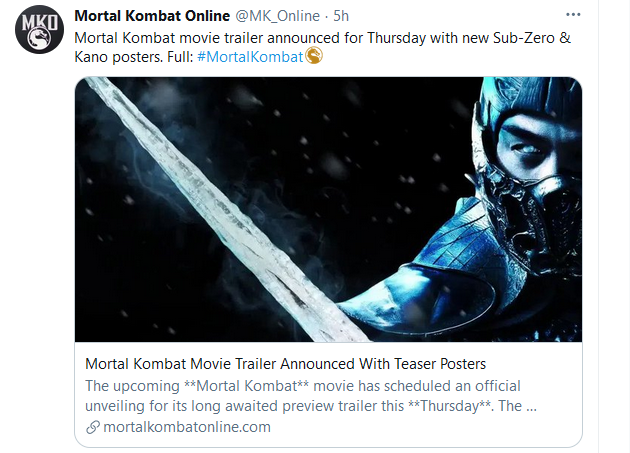Open the "Movie Trailer Announced With Teaser Posters" headline
630x453 pixels.
pos(285,363)
